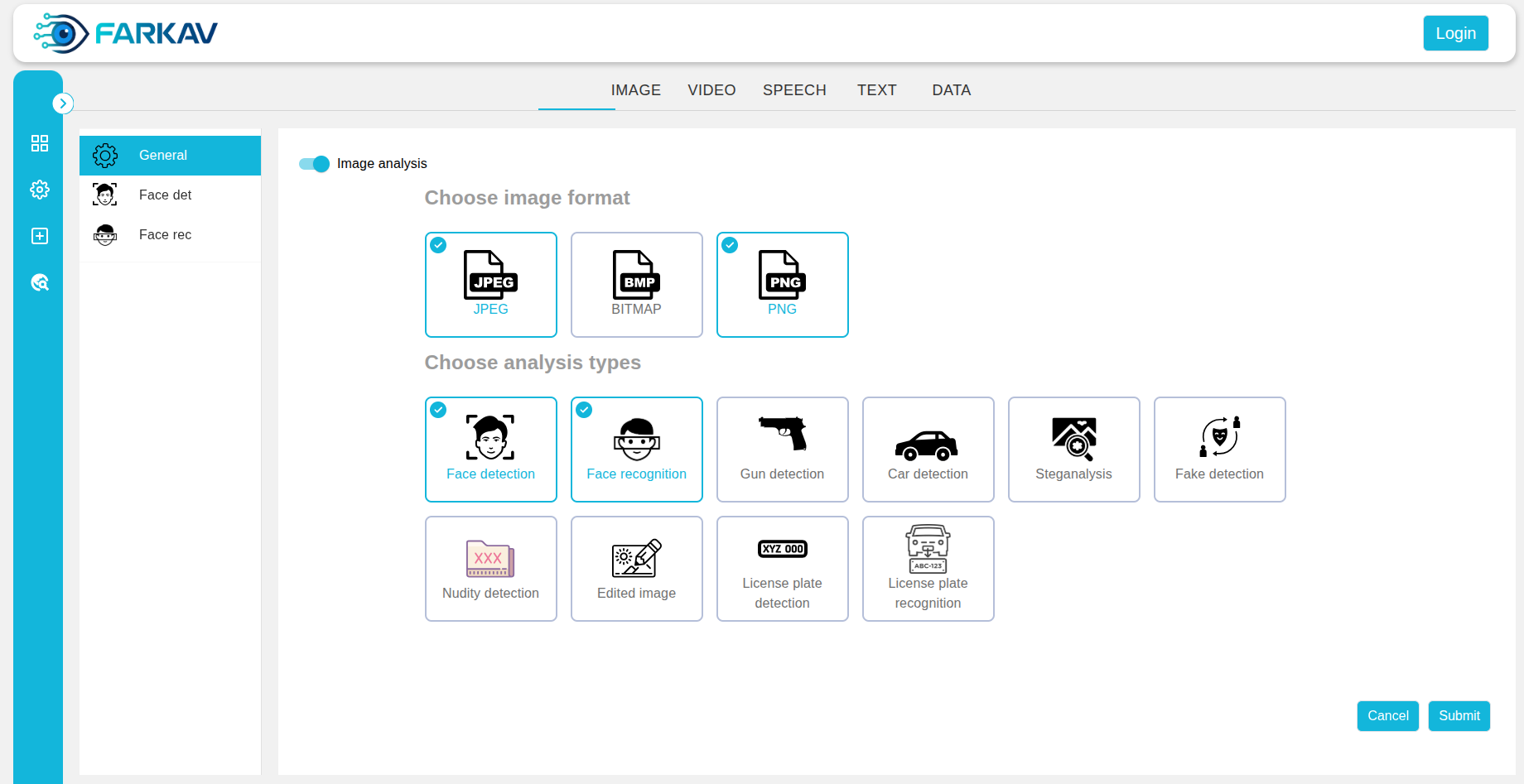Open the SPEECH tab

pos(794,90)
